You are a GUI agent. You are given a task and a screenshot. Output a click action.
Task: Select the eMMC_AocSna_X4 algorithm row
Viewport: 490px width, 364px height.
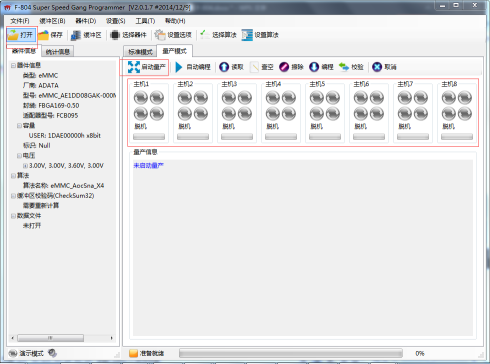(x=63, y=186)
